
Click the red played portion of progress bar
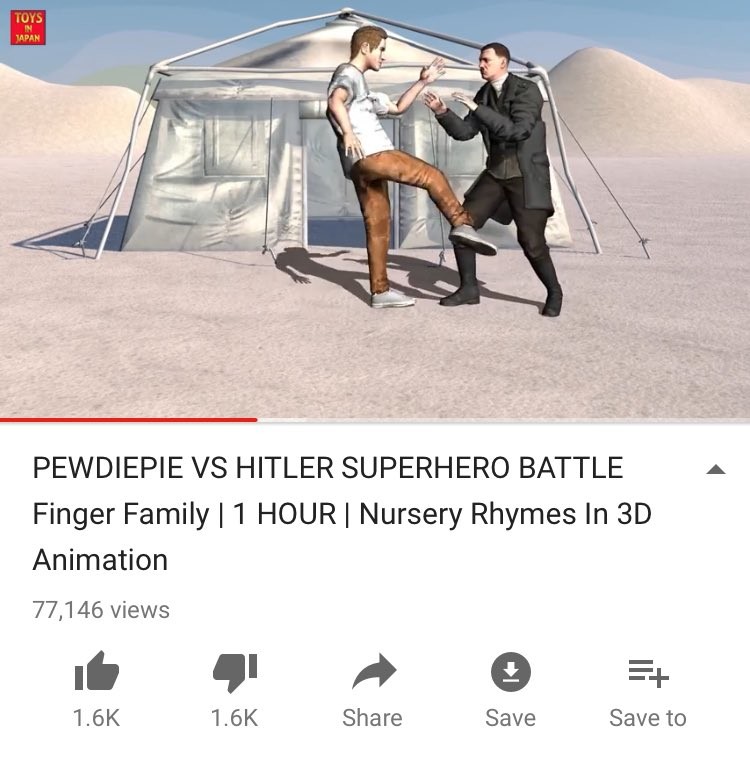pyautogui.click(x=128, y=420)
